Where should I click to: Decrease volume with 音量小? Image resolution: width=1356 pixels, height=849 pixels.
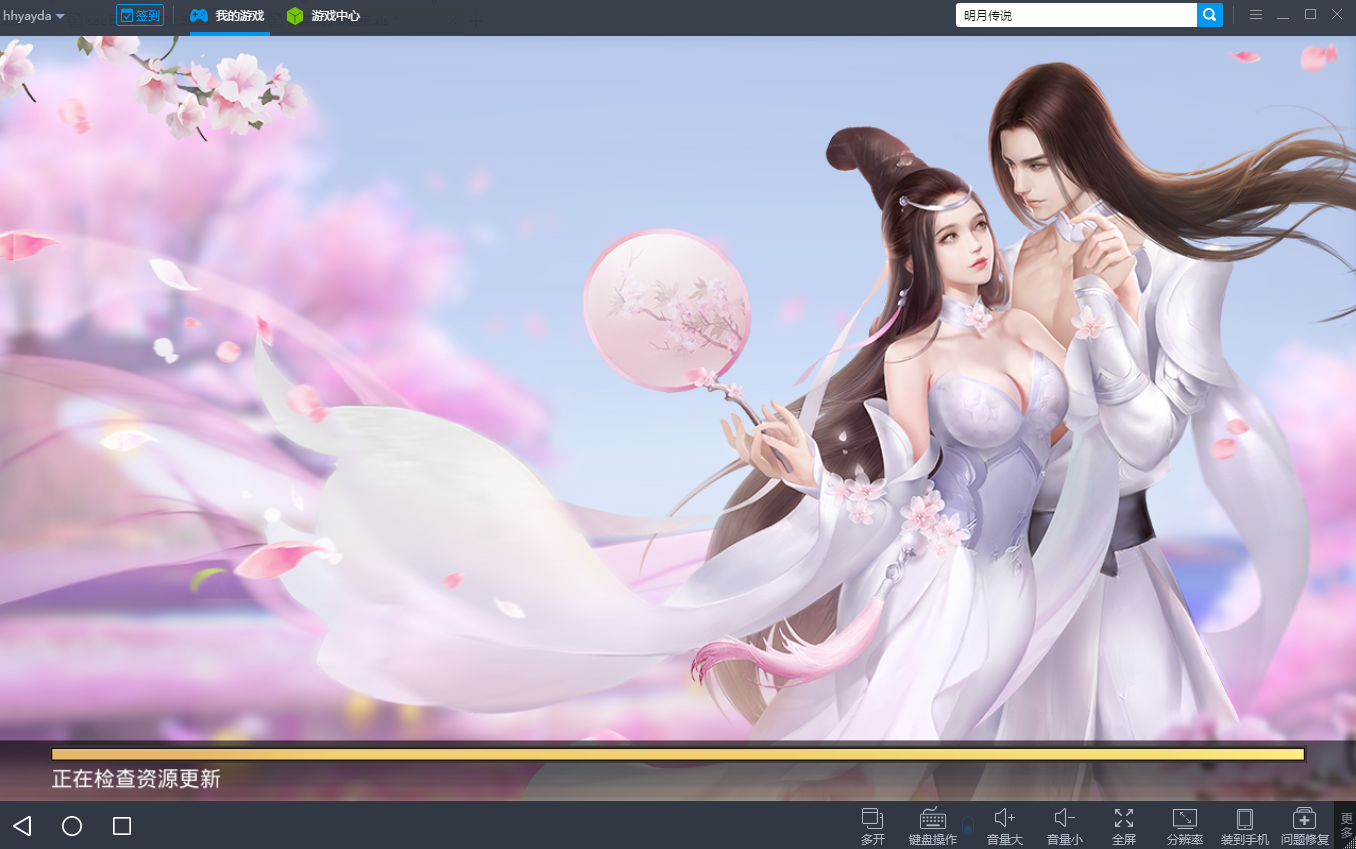(1065, 827)
